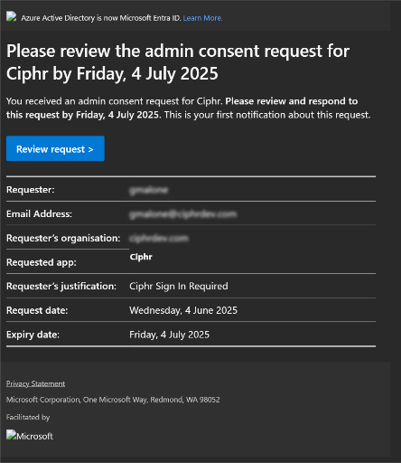Click the admin consent request heading
Screen dimensions: 401x463
[178, 62]
